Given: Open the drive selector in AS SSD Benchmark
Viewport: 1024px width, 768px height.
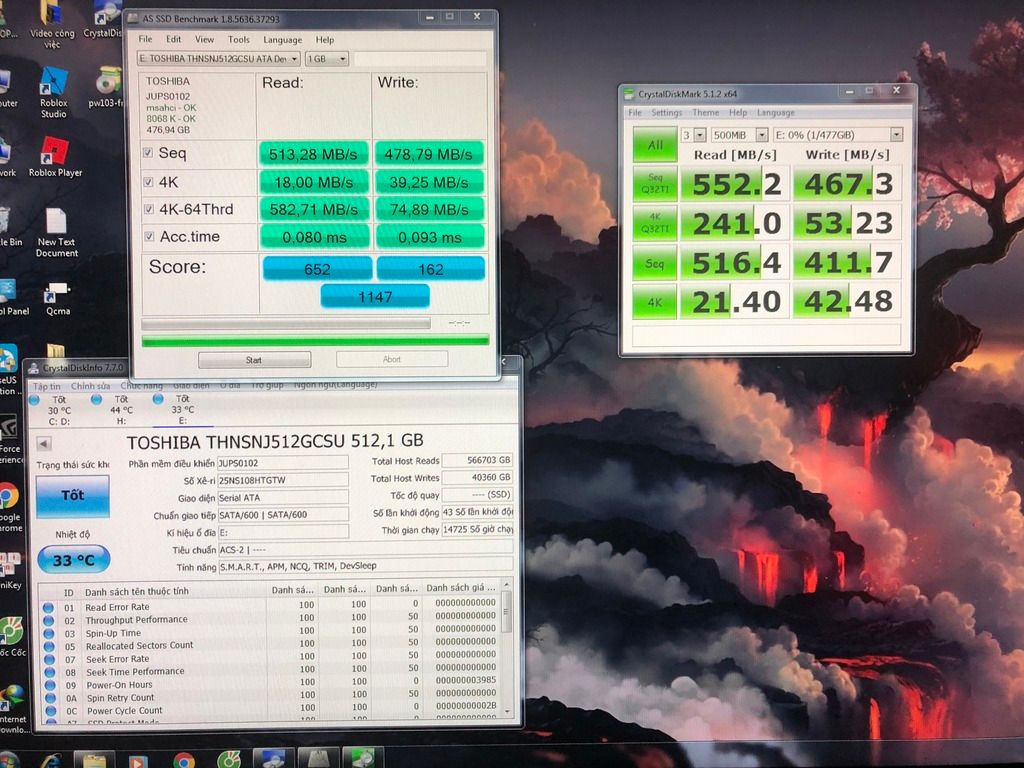Looking at the screenshot, I should click(219, 59).
